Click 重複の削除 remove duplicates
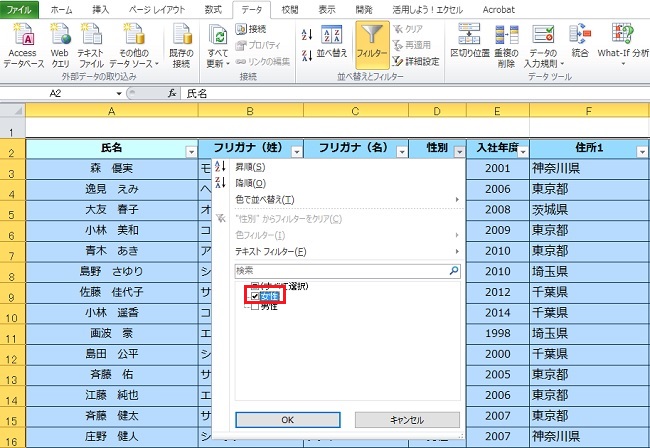Image resolution: width=650 pixels, height=448 pixels. pos(507,45)
